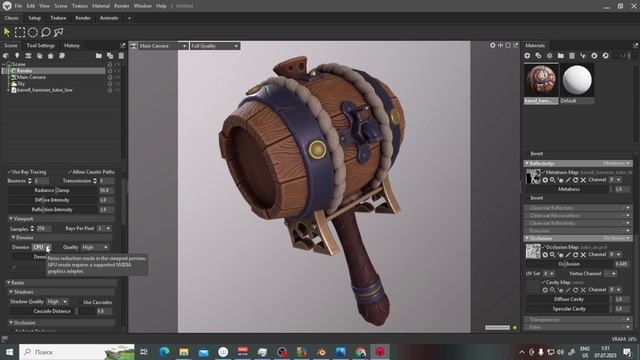The image size is (640, 360).
Task: Add a new camera from Scene toolbar
Action: [x=28, y=56]
